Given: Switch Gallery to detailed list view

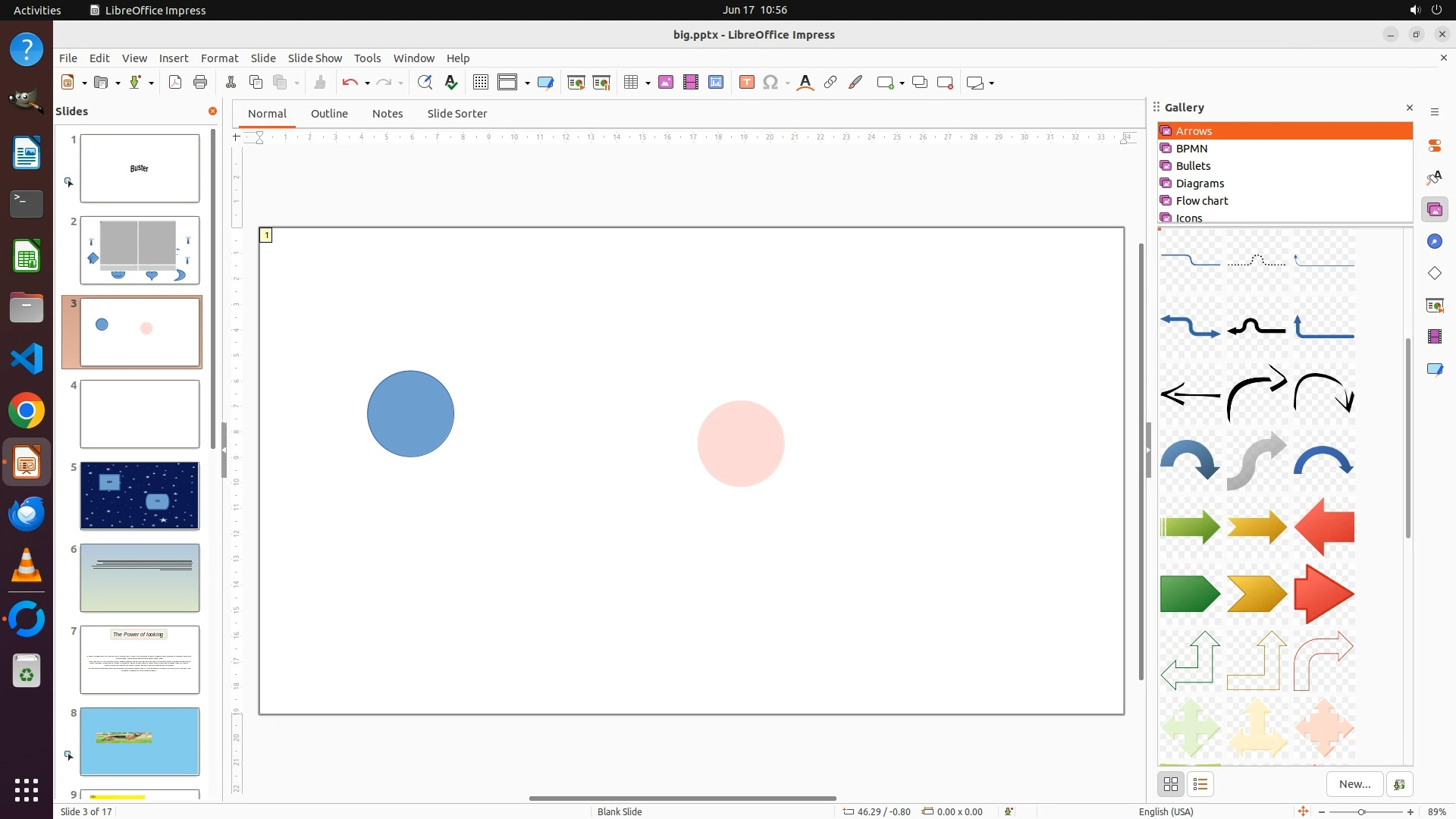Looking at the screenshot, I should [1200, 784].
